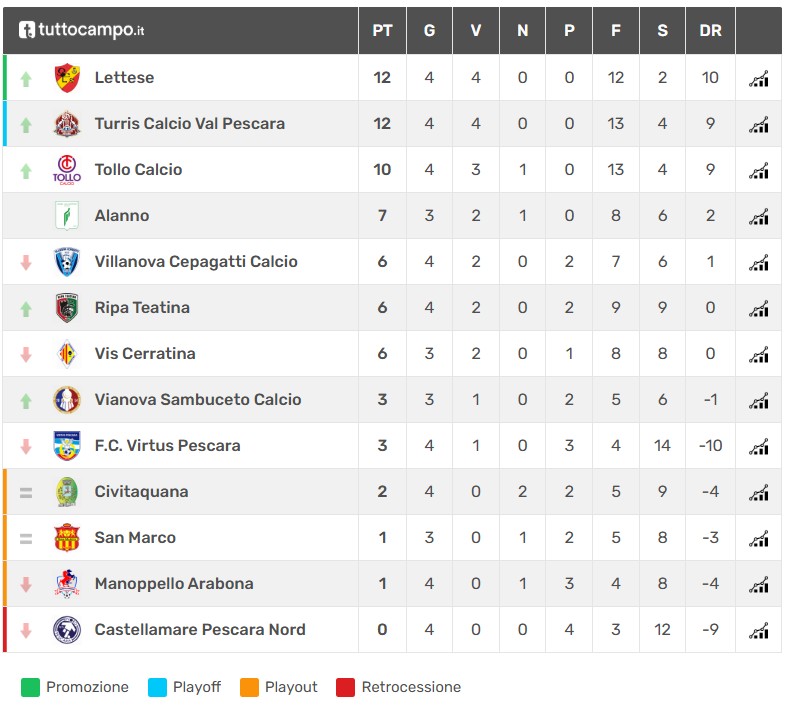Image resolution: width=788 pixels, height=705 pixels.
Task: Open the stats chart icon for Lettese
Action: [759, 78]
